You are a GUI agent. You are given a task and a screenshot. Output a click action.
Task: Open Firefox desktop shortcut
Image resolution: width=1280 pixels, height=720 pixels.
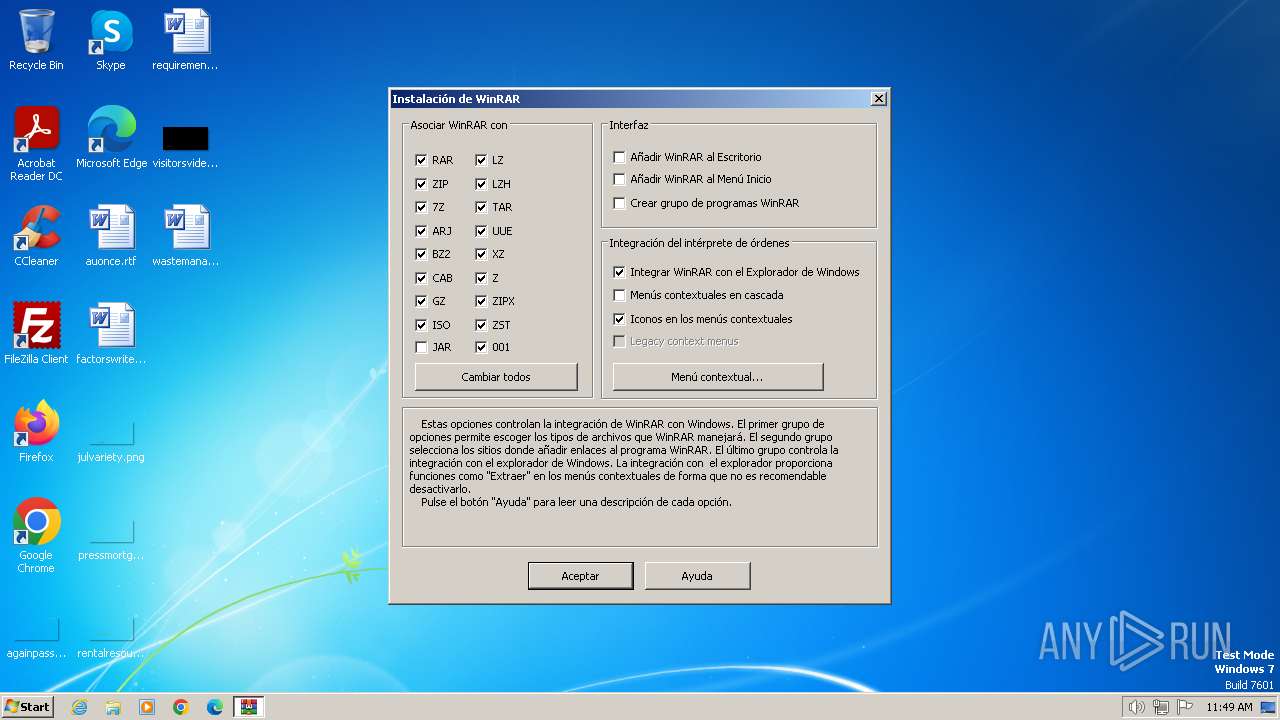(x=36, y=431)
